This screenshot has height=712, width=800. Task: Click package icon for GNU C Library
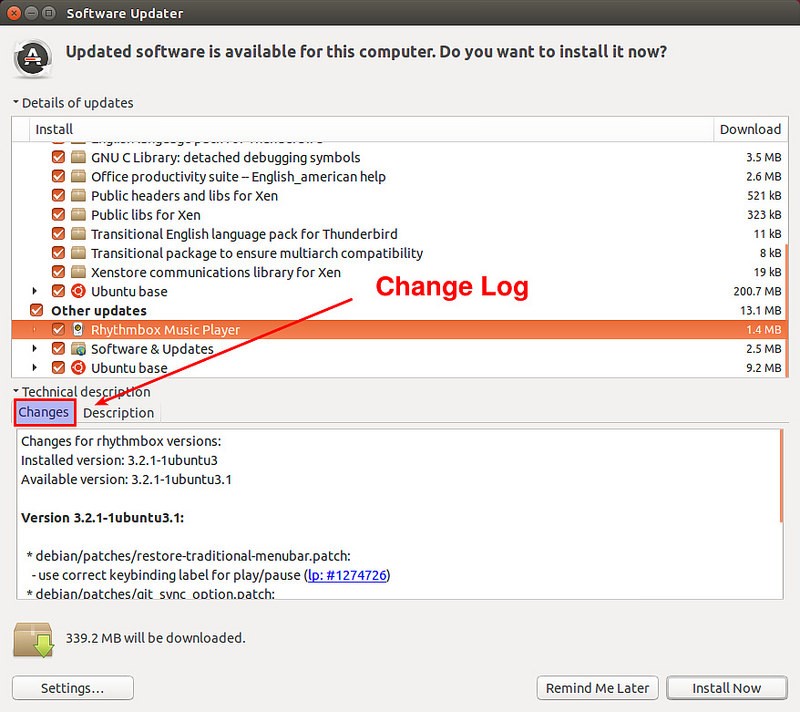coord(78,157)
